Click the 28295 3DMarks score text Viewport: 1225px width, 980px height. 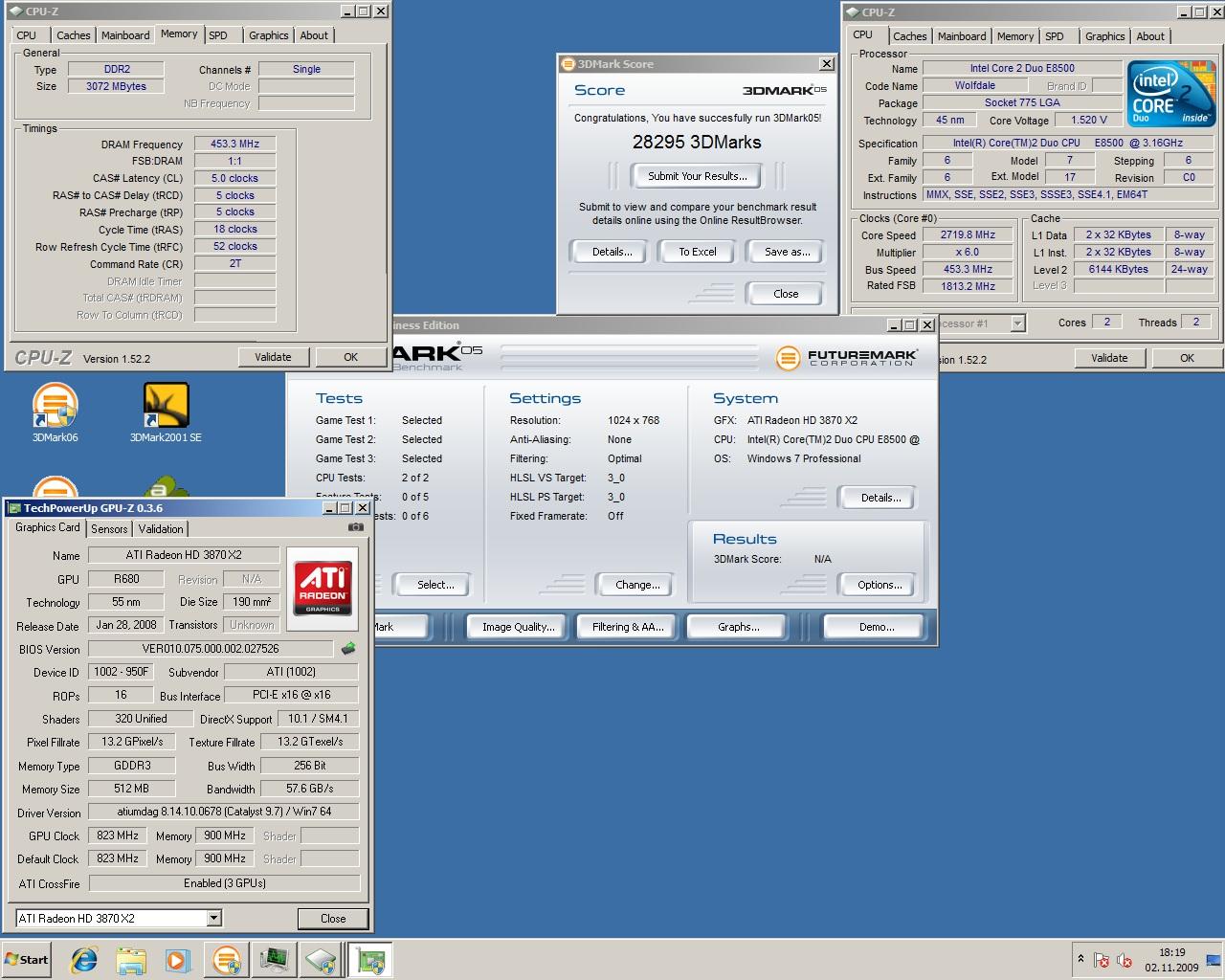tap(697, 142)
